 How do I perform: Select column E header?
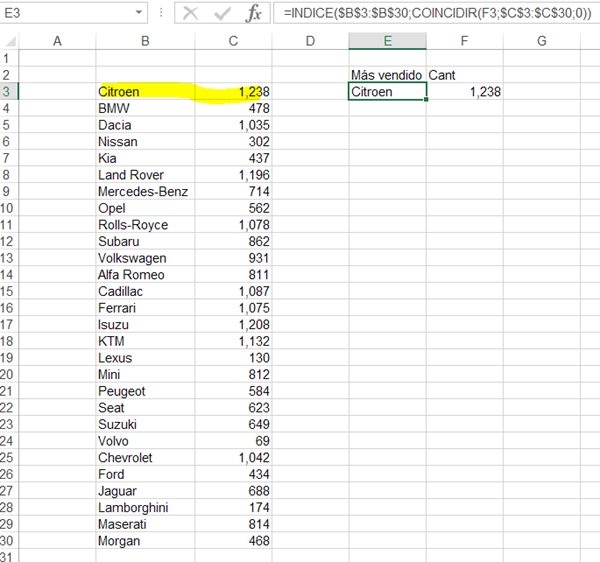click(388, 41)
